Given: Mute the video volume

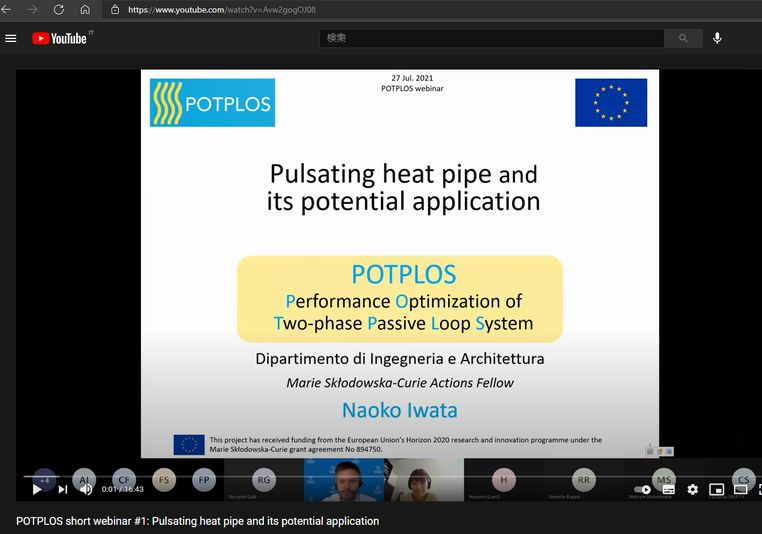Looking at the screenshot, I should point(86,489).
